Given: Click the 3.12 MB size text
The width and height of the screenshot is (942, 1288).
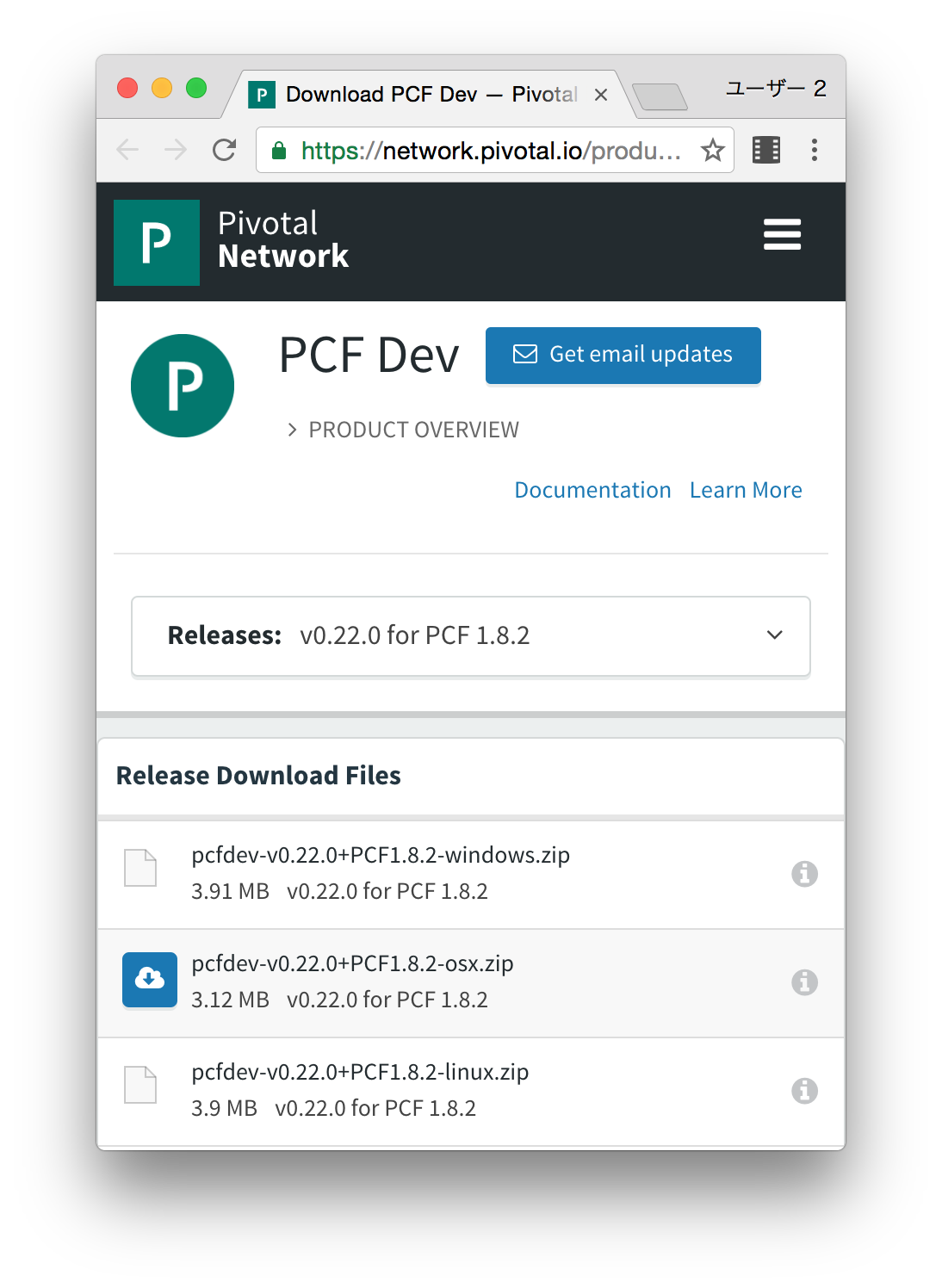Looking at the screenshot, I should [230, 1000].
